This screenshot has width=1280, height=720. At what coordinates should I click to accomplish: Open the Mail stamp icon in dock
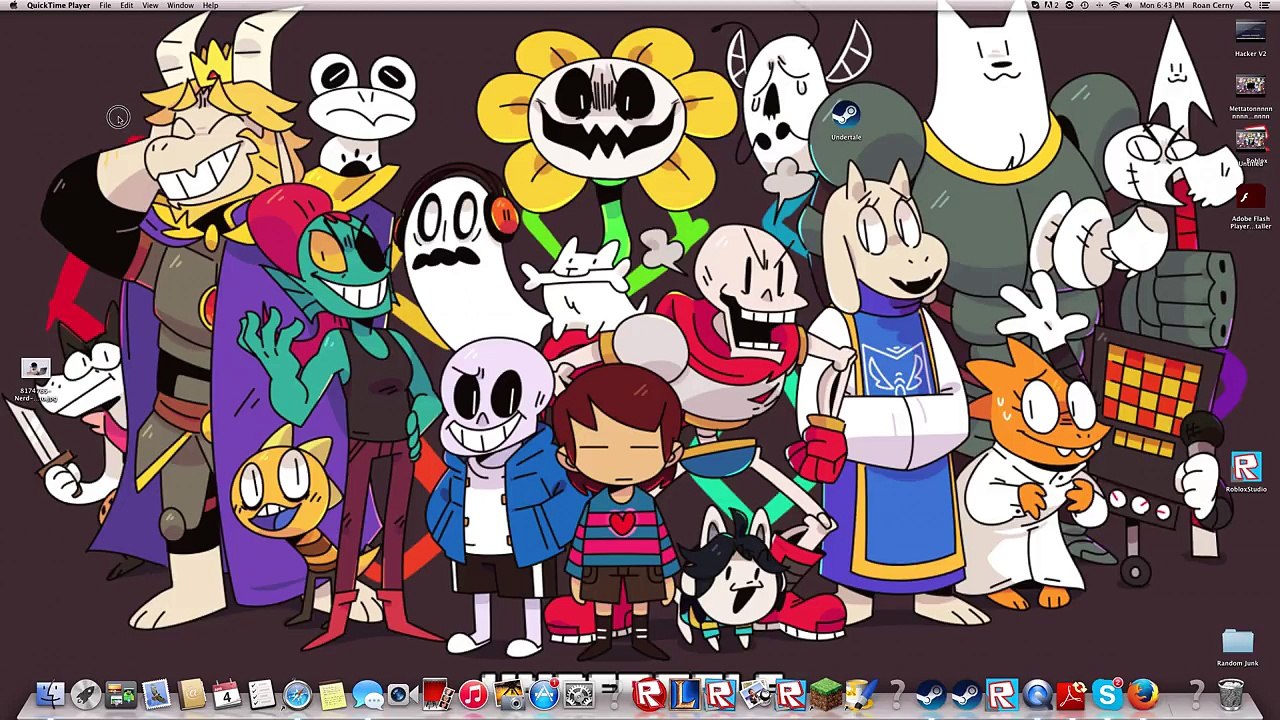(x=156, y=695)
